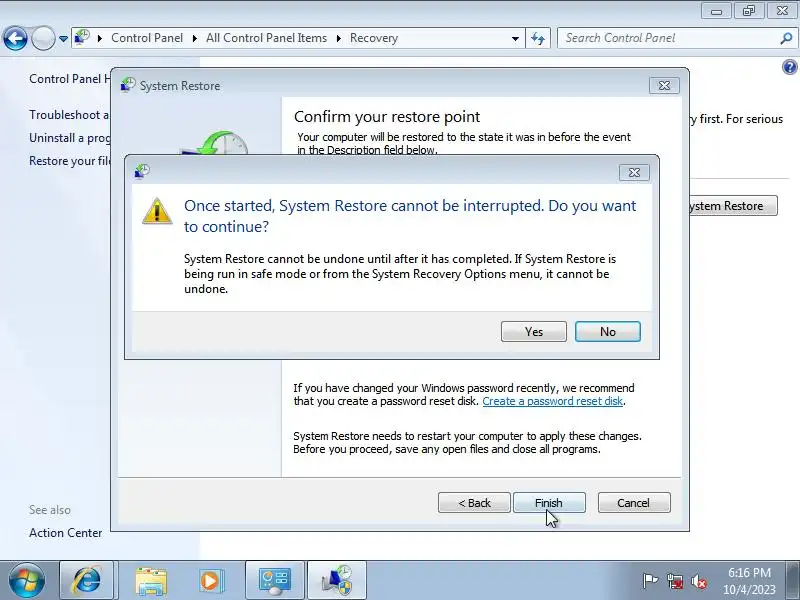
Task: Click Control Panel in the breadcrumb
Action: (147, 38)
